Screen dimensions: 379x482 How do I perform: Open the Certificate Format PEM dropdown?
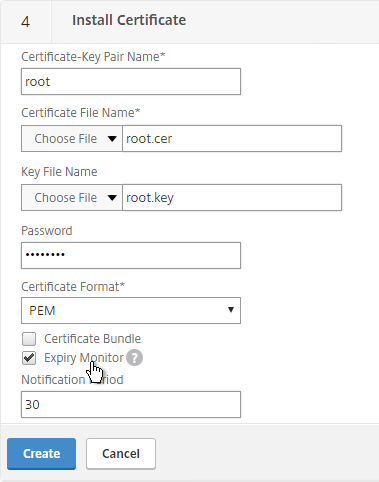[x=131, y=310]
